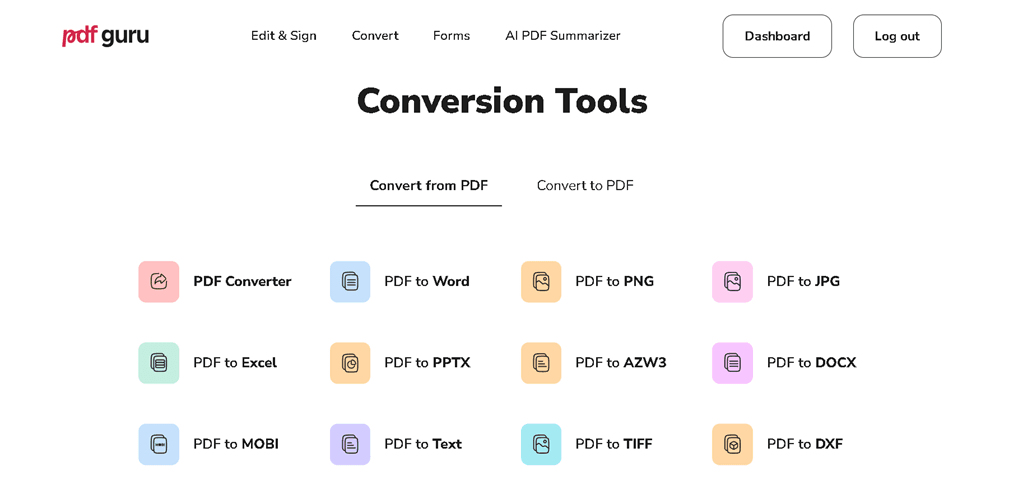Screen dimensions: 1009x489
Task: Choose the purple PDF to DOCX icon
Action: (x=732, y=363)
